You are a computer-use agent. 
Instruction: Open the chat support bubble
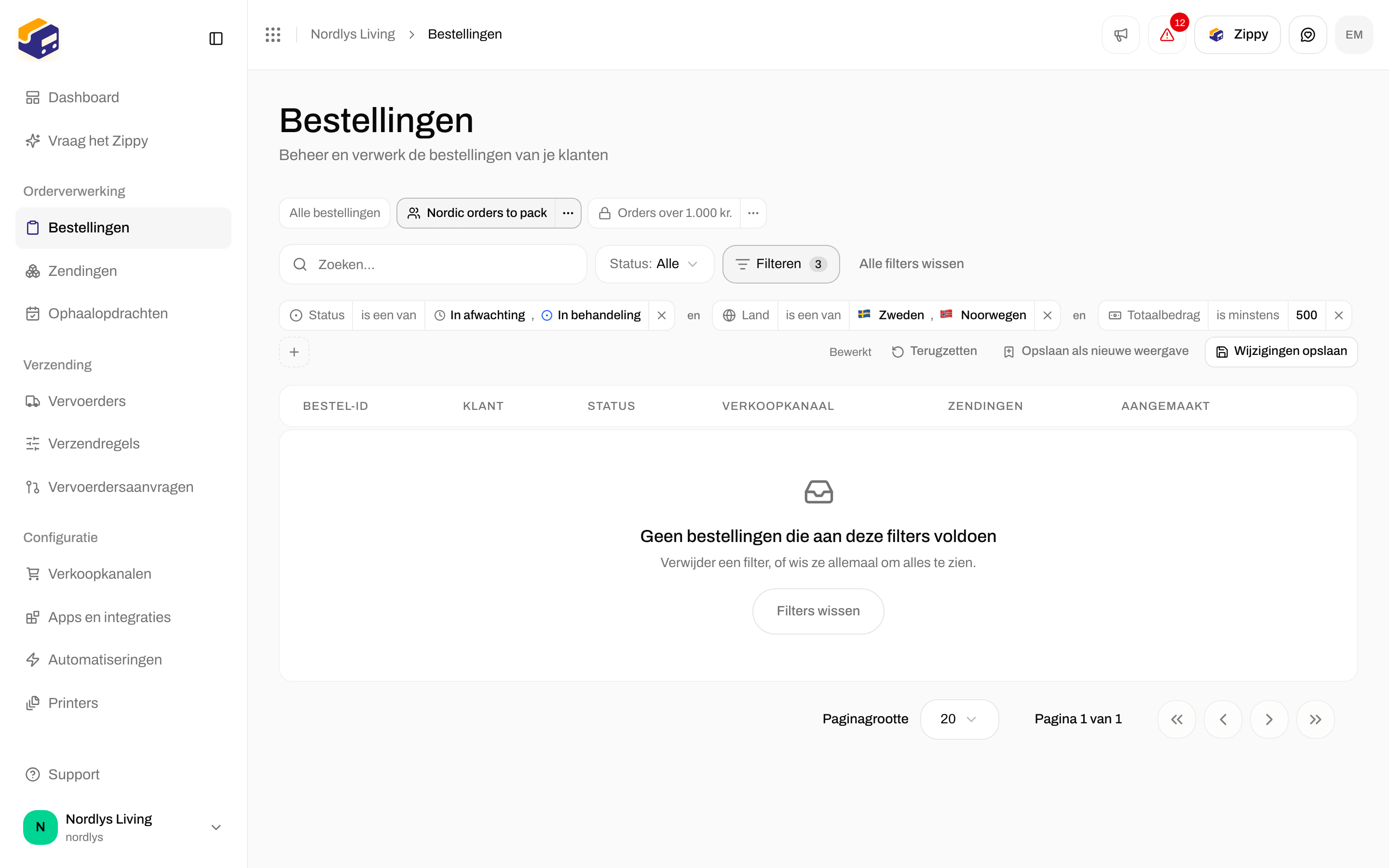[x=1307, y=34]
